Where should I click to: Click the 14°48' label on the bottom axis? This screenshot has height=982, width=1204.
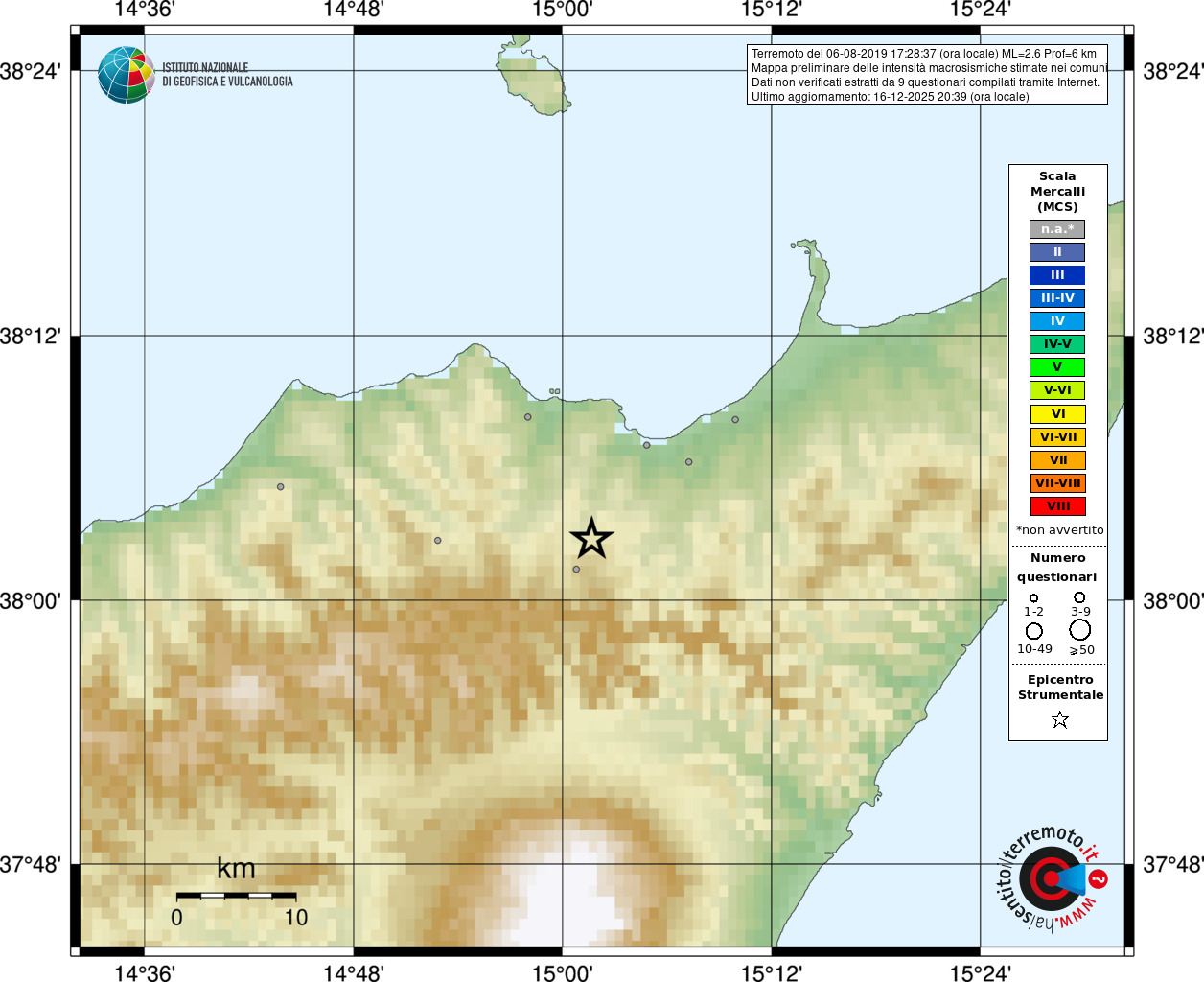354,973
